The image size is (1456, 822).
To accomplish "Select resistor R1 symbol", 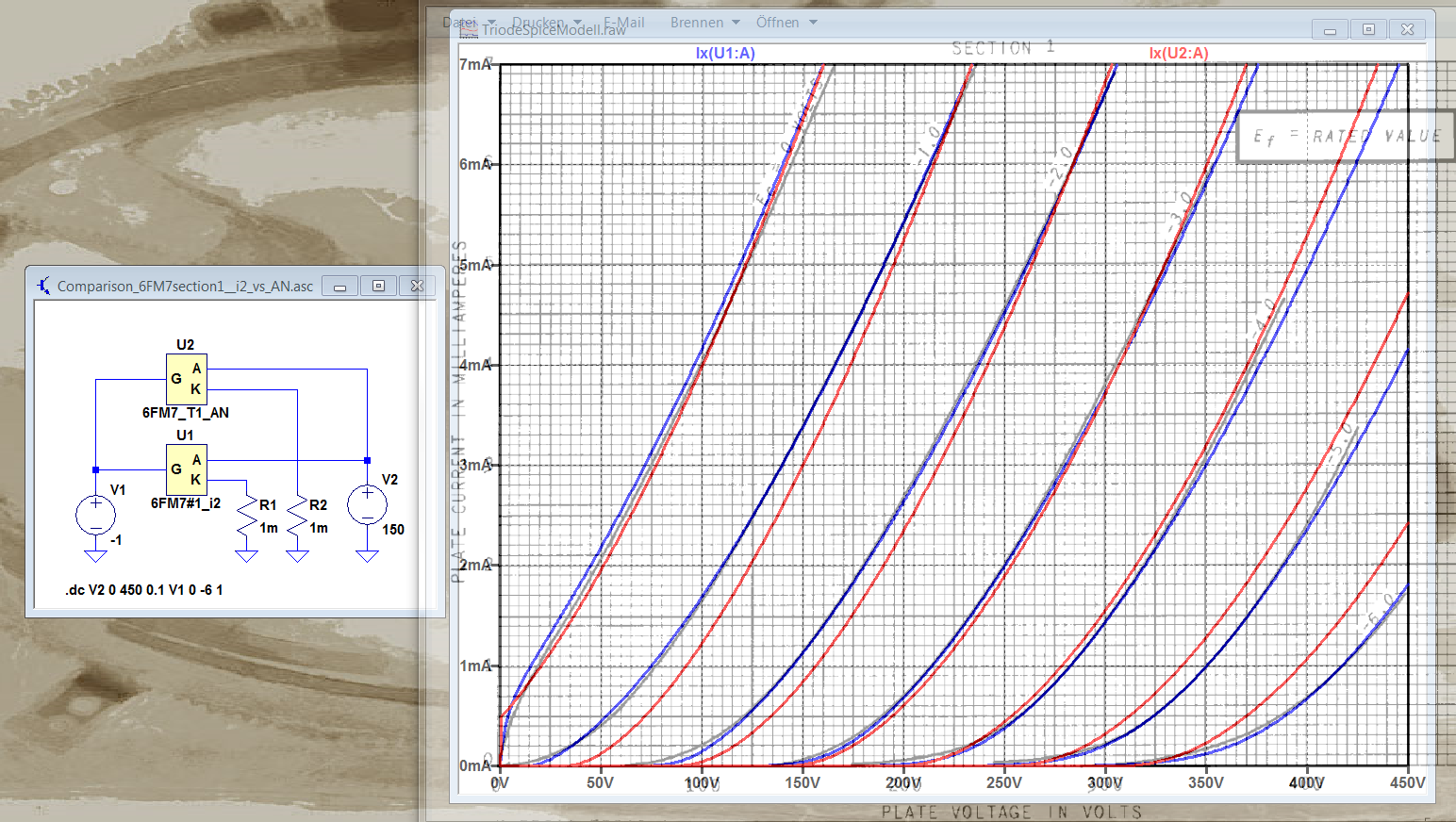I will tap(247, 517).
